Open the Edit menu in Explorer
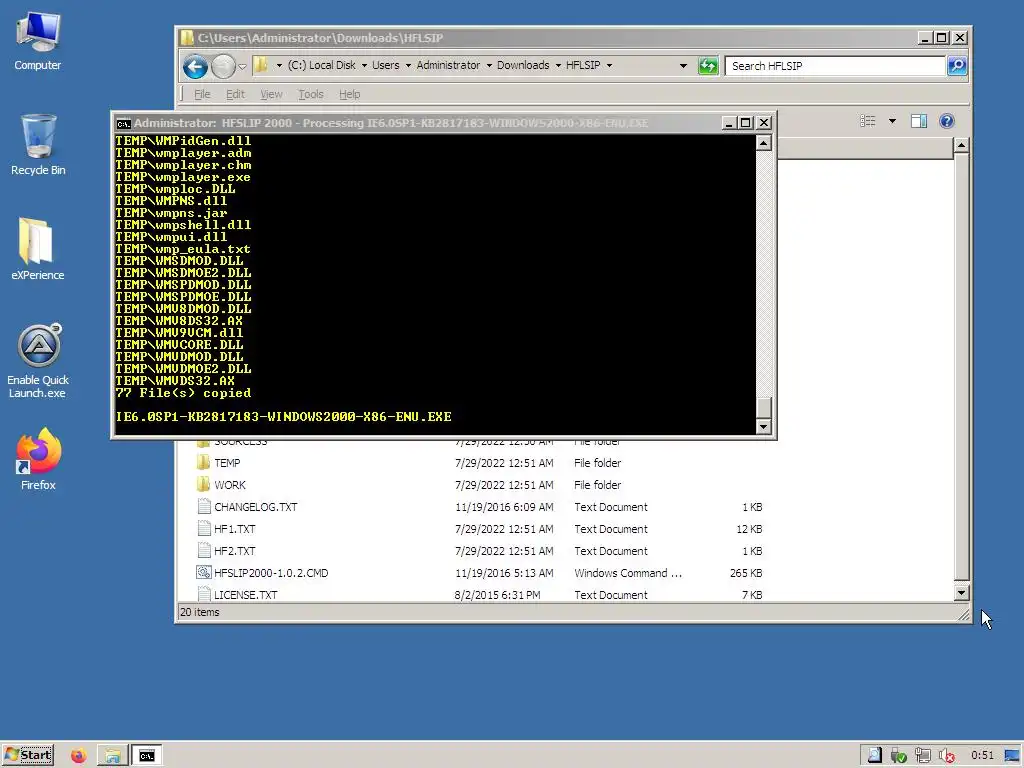 click(235, 94)
